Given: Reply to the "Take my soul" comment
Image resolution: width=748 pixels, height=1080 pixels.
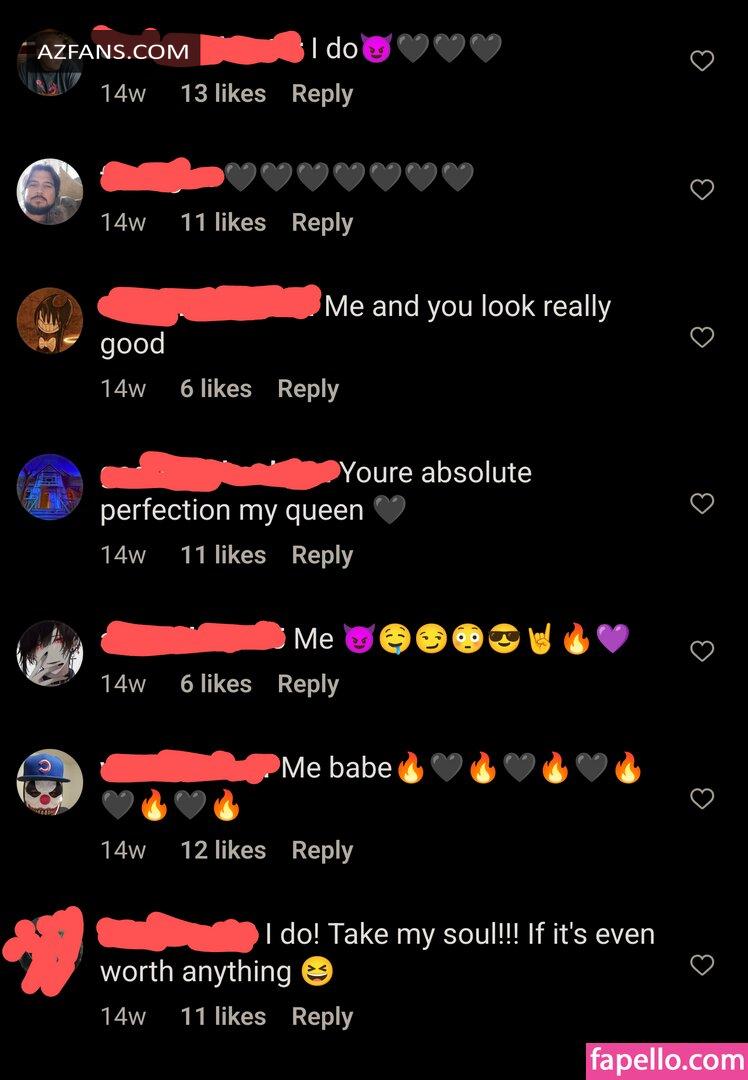Looking at the screenshot, I should click(322, 1017).
